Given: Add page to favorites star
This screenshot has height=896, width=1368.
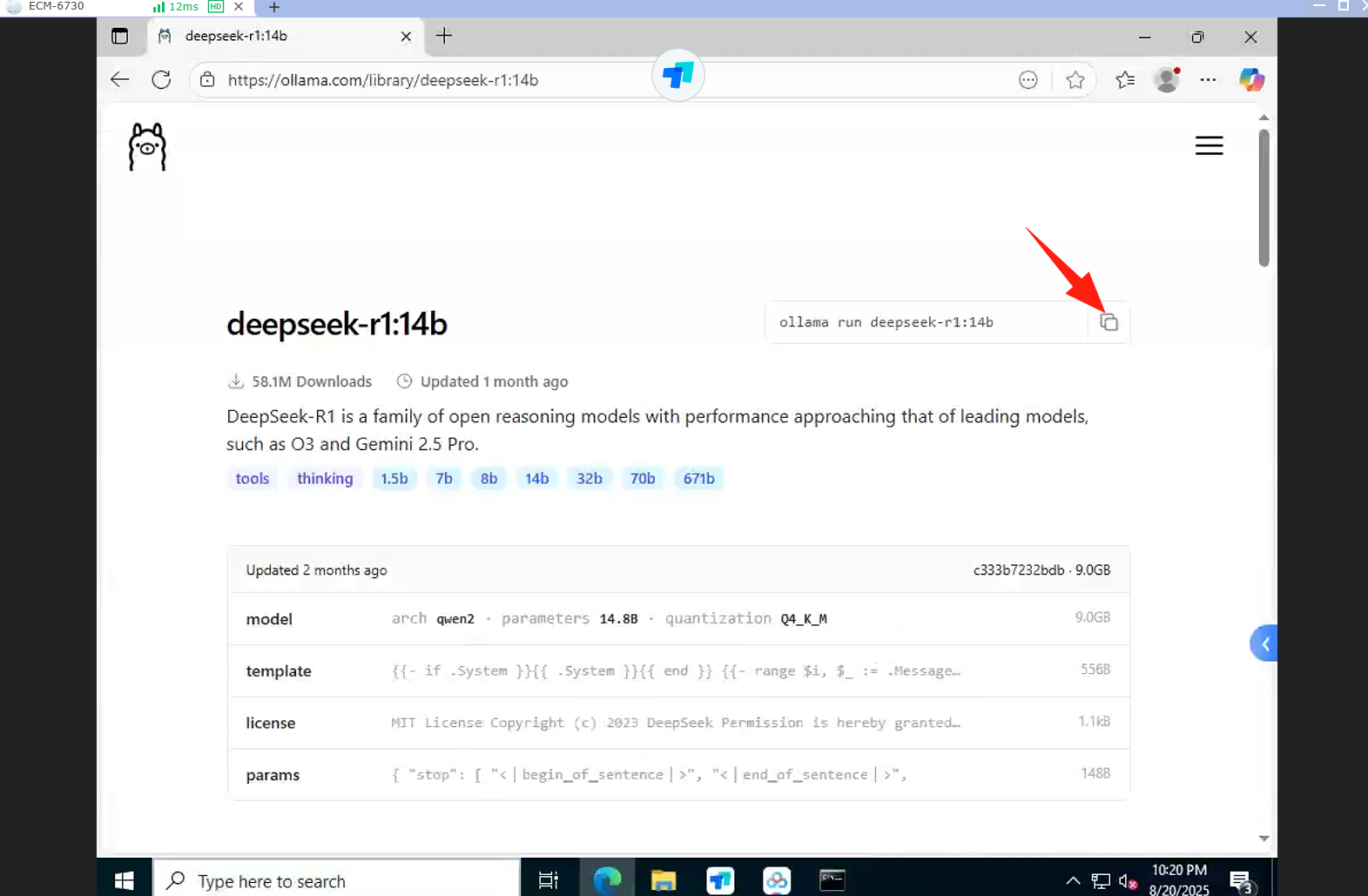Looking at the screenshot, I should tap(1075, 80).
